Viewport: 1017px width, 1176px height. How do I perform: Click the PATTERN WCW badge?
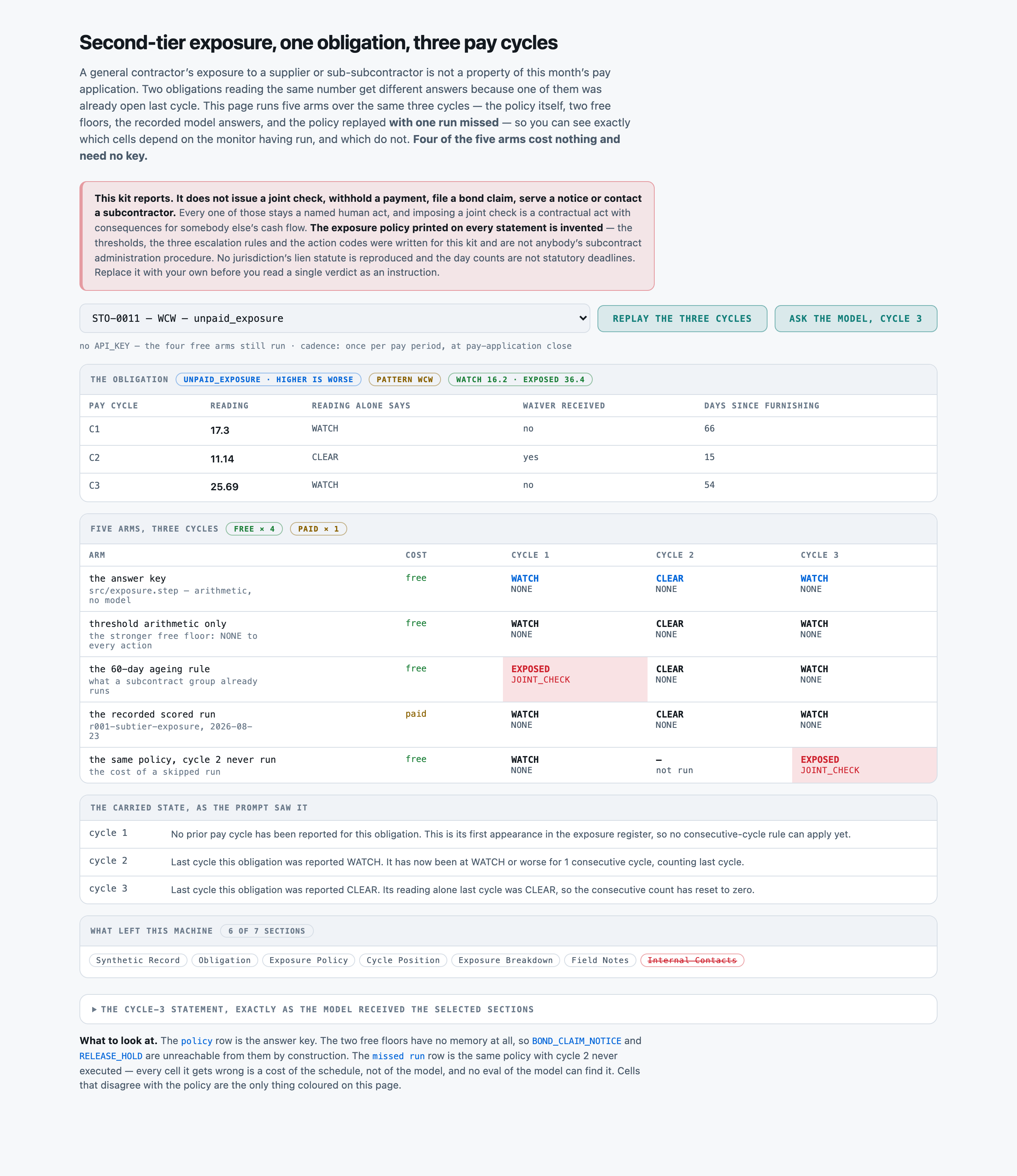405,380
